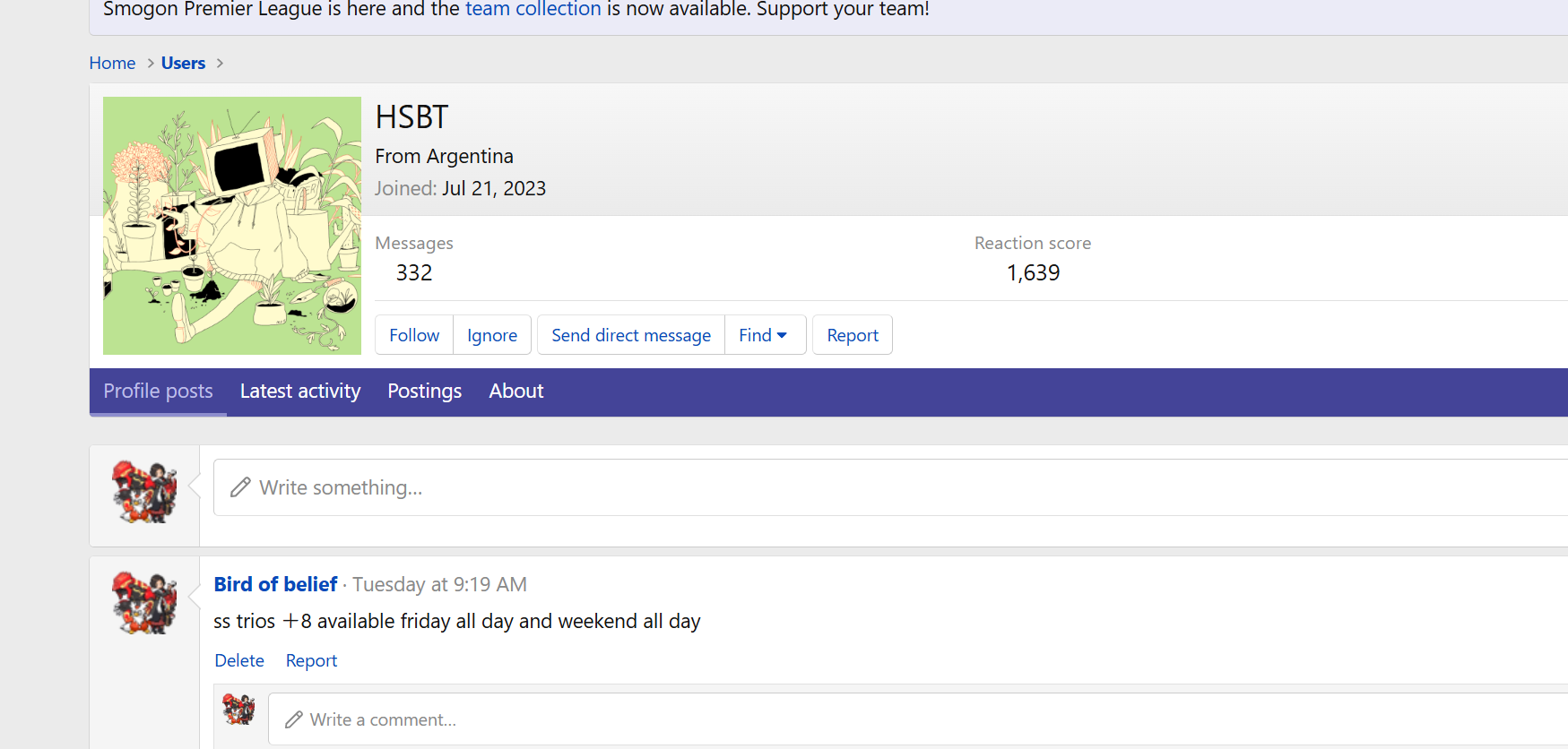Report the ss trios profile post

click(311, 660)
